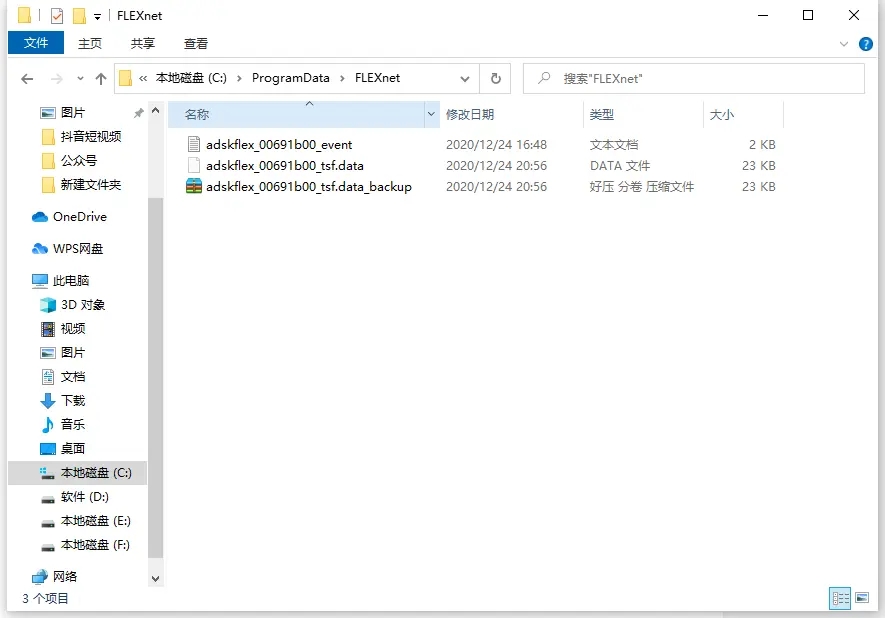Open OneDrive in navigation pane

click(80, 217)
